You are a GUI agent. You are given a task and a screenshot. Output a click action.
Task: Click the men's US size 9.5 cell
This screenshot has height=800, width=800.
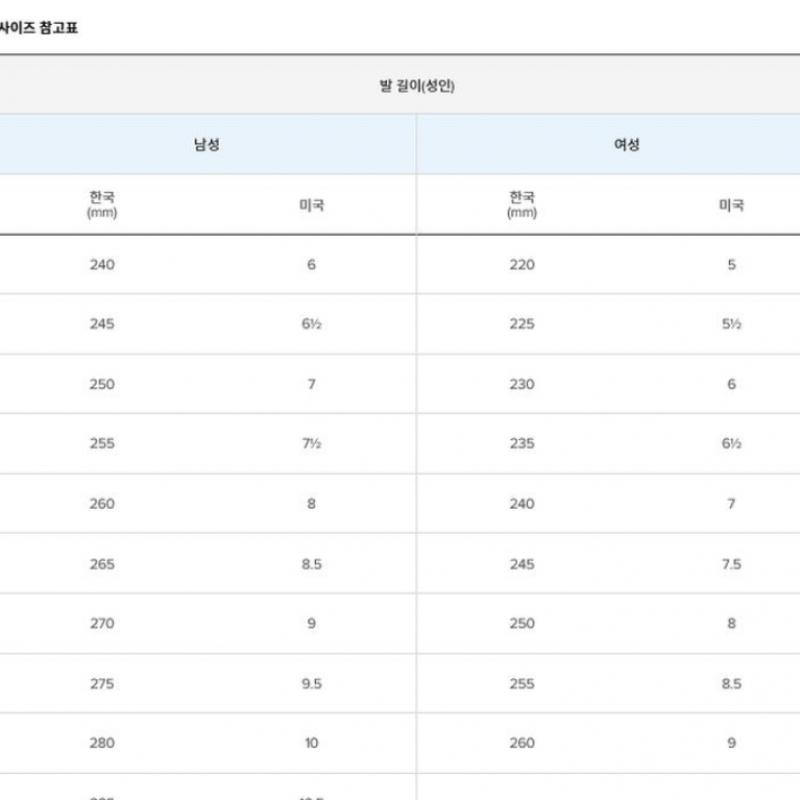pyautogui.click(x=311, y=684)
